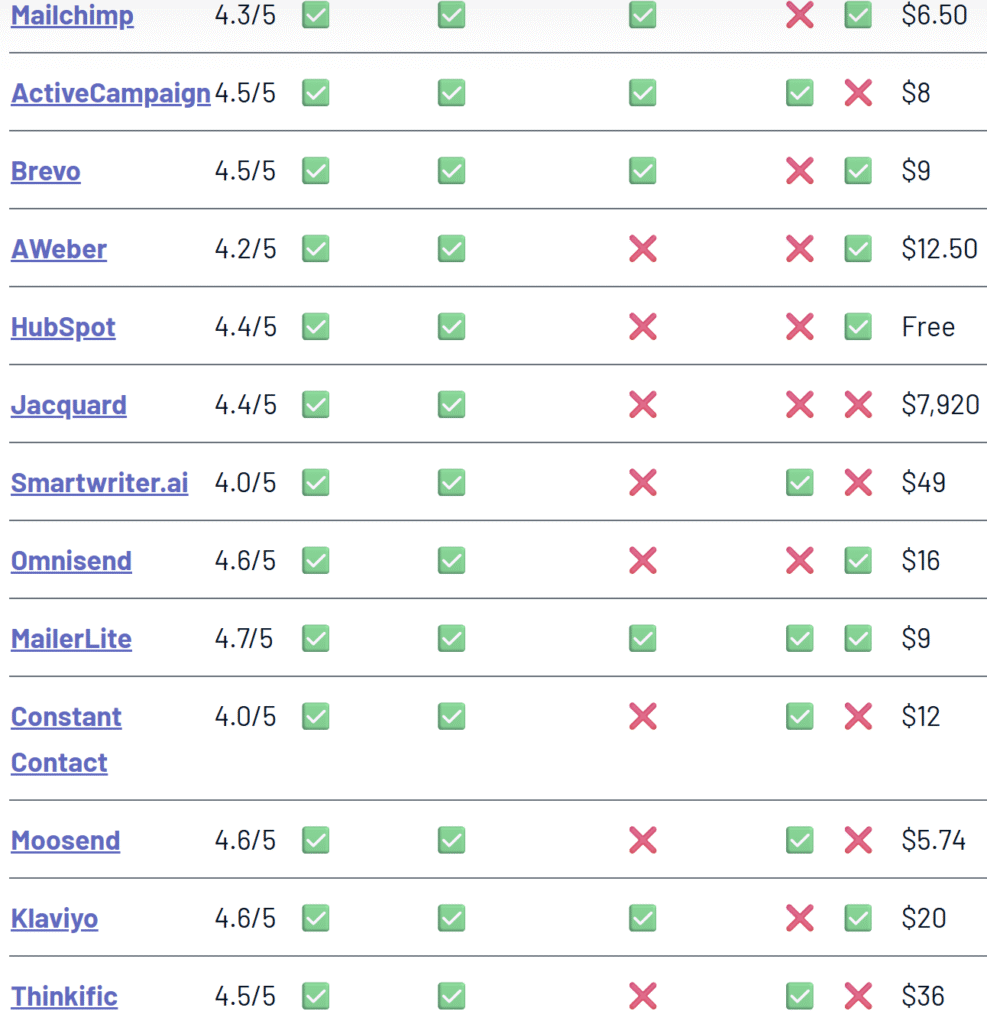This screenshot has width=987, height=1024.
Task: Click the red X beside Jacquard's $7,920 price
Action: (858, 405)
